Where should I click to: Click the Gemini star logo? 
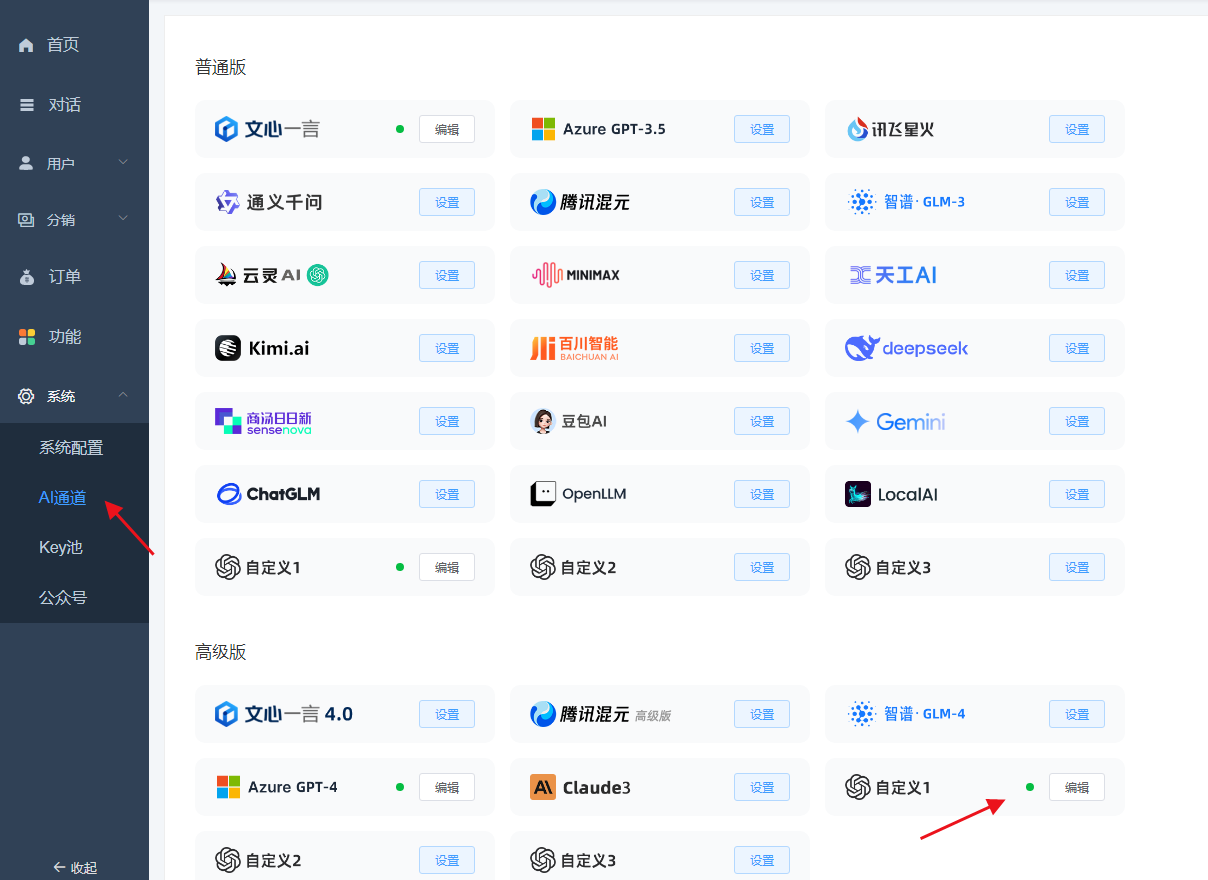point(857,421)
